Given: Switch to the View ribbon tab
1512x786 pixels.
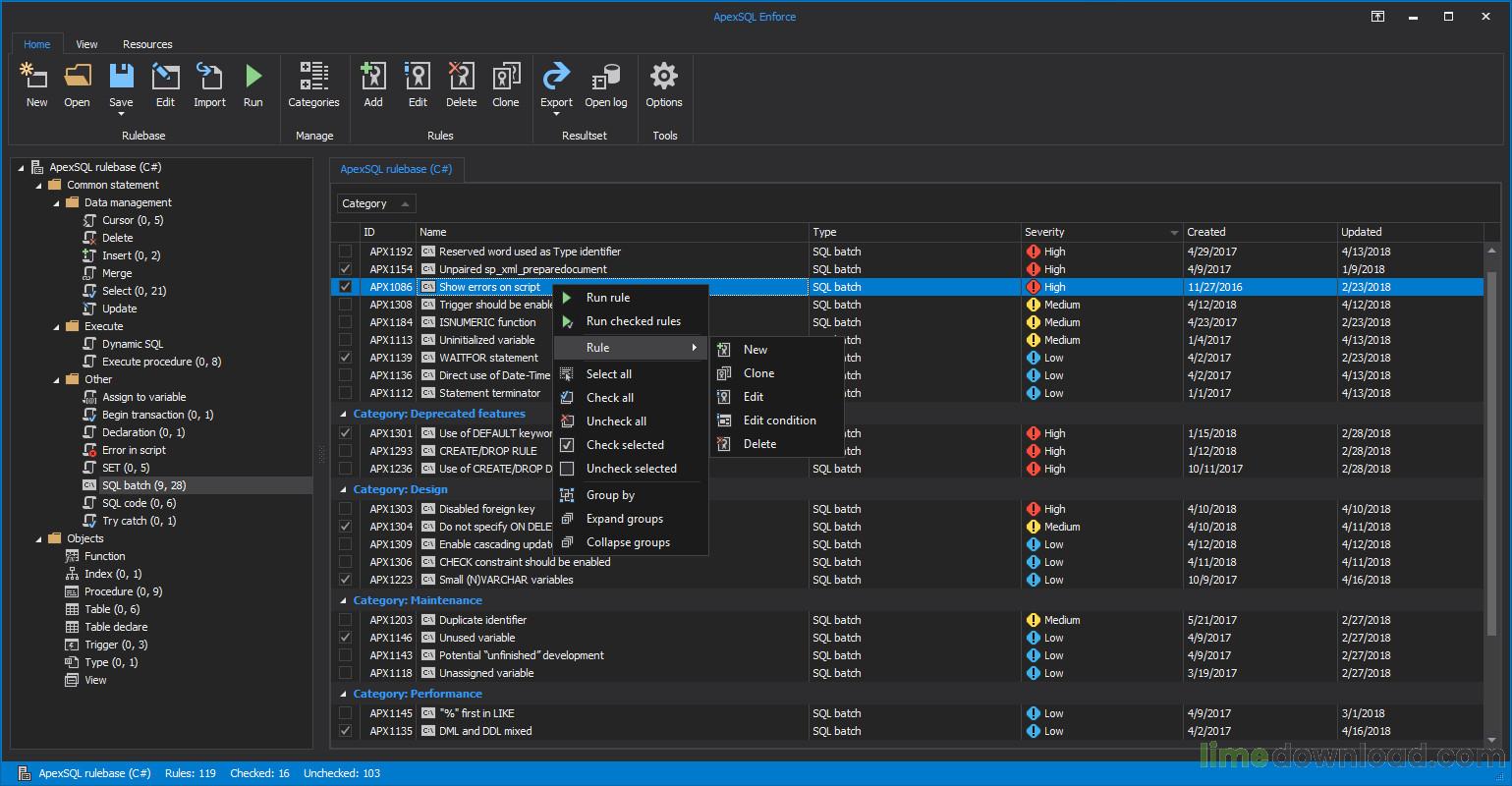Looking at the screenshot, I should pos(87,44).
